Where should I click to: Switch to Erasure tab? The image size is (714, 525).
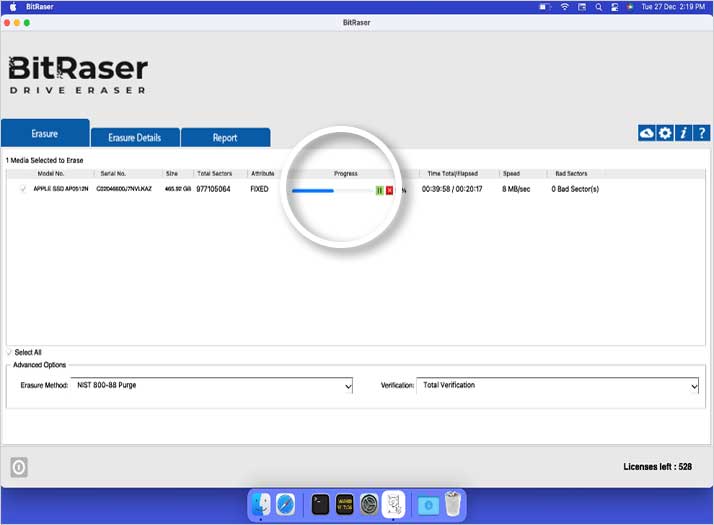[45, 133]
